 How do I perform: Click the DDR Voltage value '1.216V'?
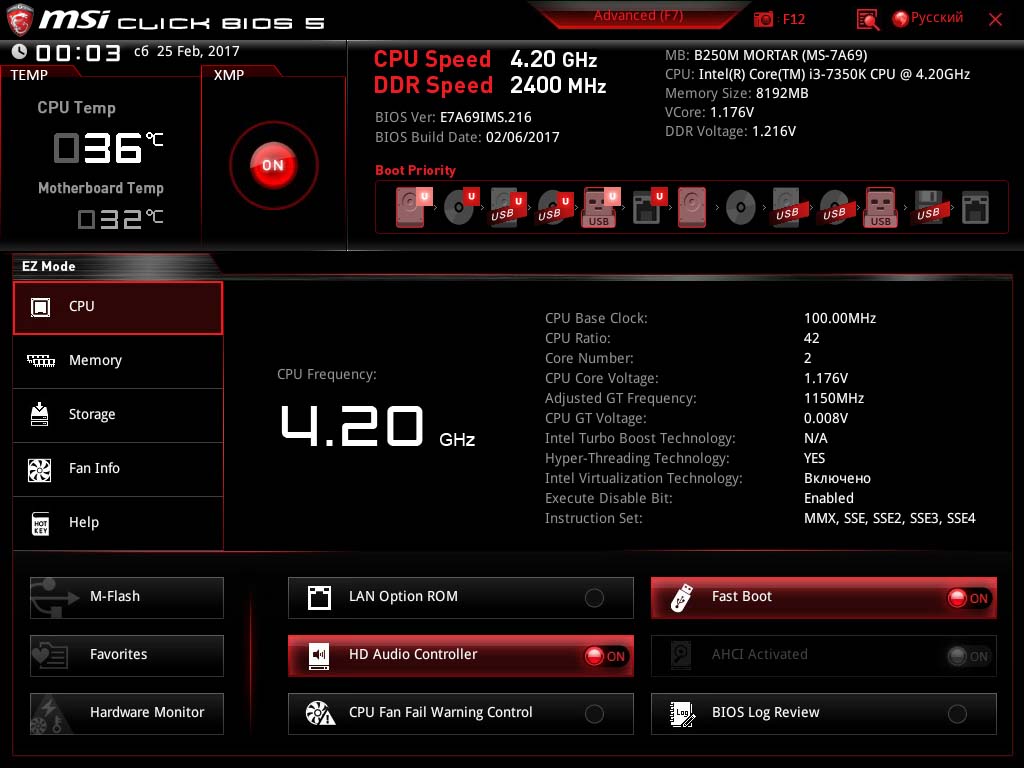point(774,131)
